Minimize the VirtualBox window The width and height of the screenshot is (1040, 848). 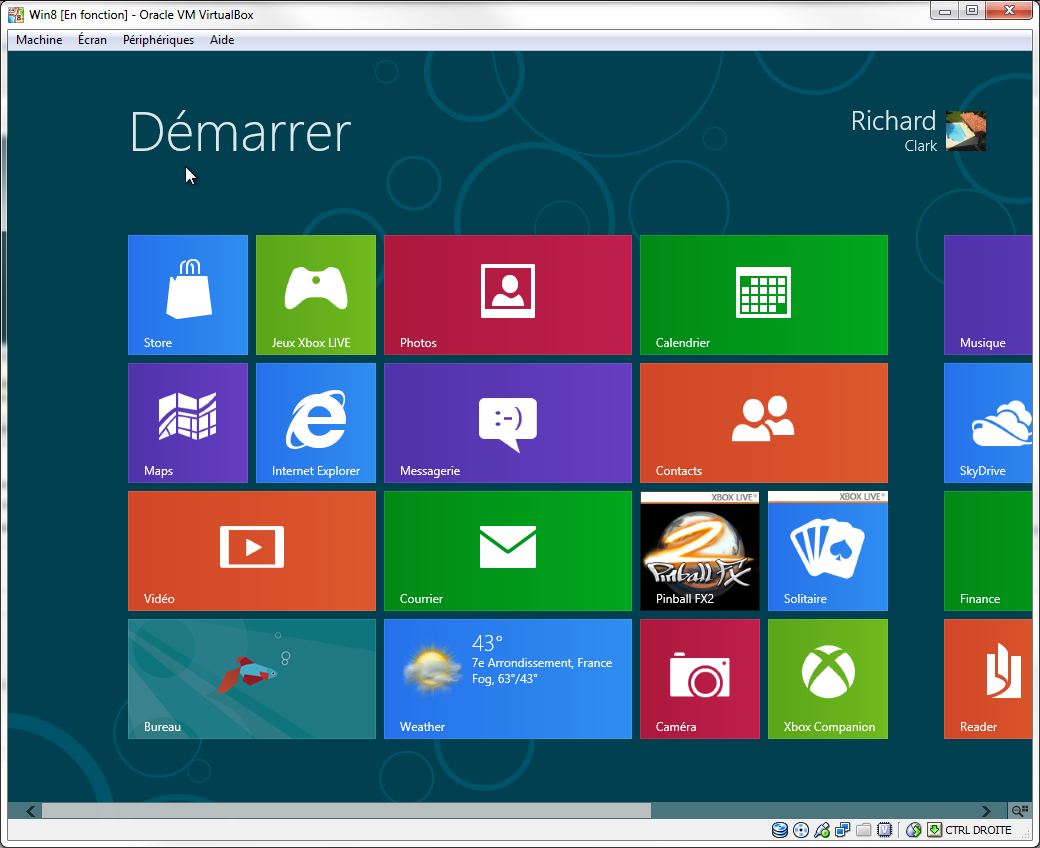pyautogui.click(x=945, y=11)
